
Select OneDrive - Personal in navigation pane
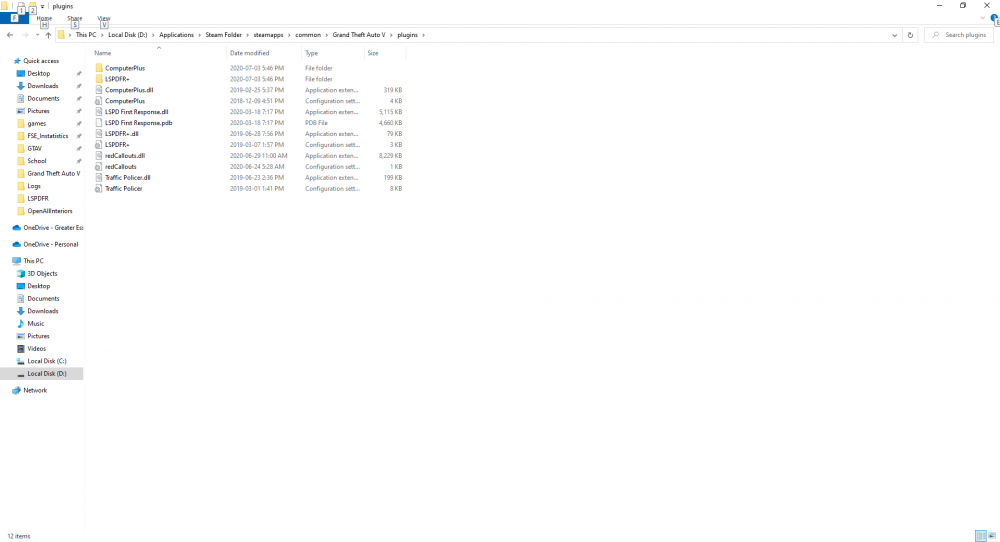coord(50,244)
